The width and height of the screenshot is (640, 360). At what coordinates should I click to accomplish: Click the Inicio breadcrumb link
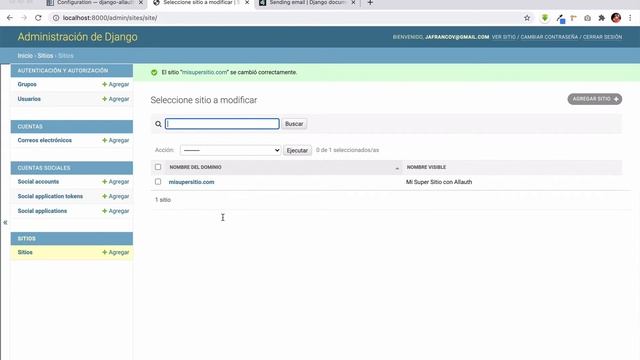[25, 56]
